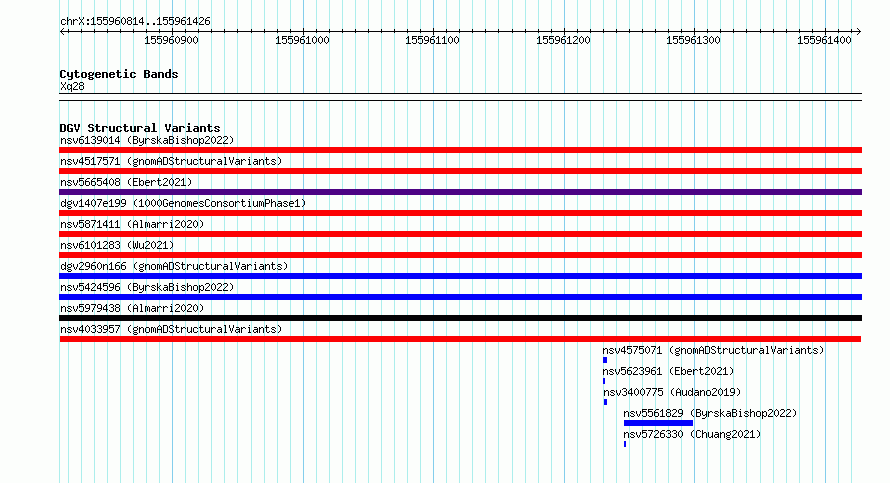Open the nsv4517571 (gnomADStructuralVariants) label
Screen dimensions: 890x483
(171, 161)
